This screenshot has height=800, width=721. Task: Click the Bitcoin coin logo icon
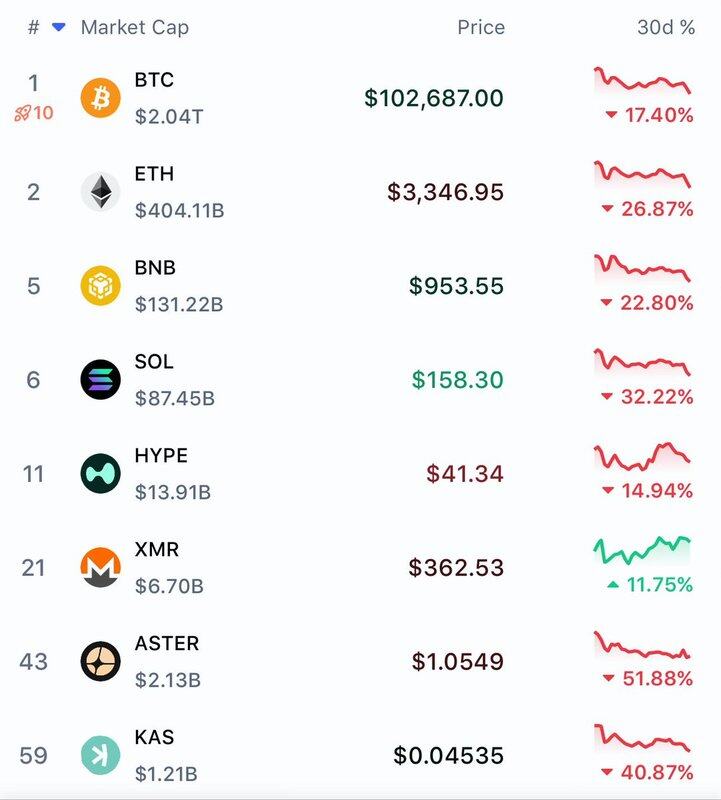100,98
